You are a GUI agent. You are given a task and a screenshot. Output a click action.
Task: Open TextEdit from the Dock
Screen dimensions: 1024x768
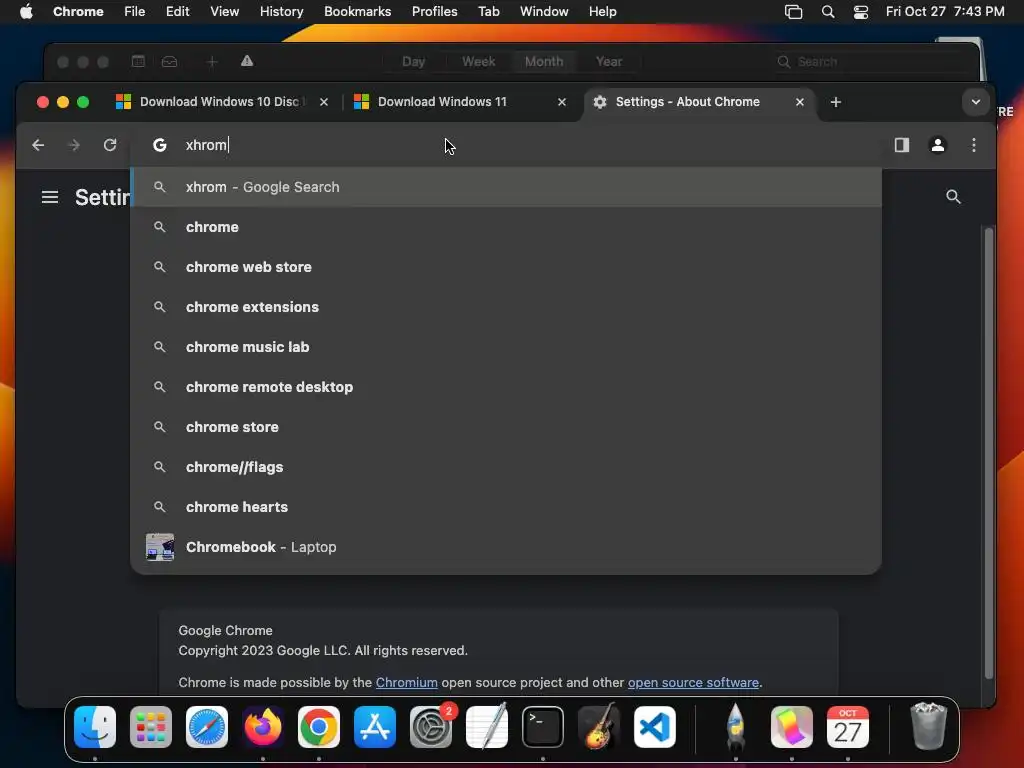[x=487, y=727]
